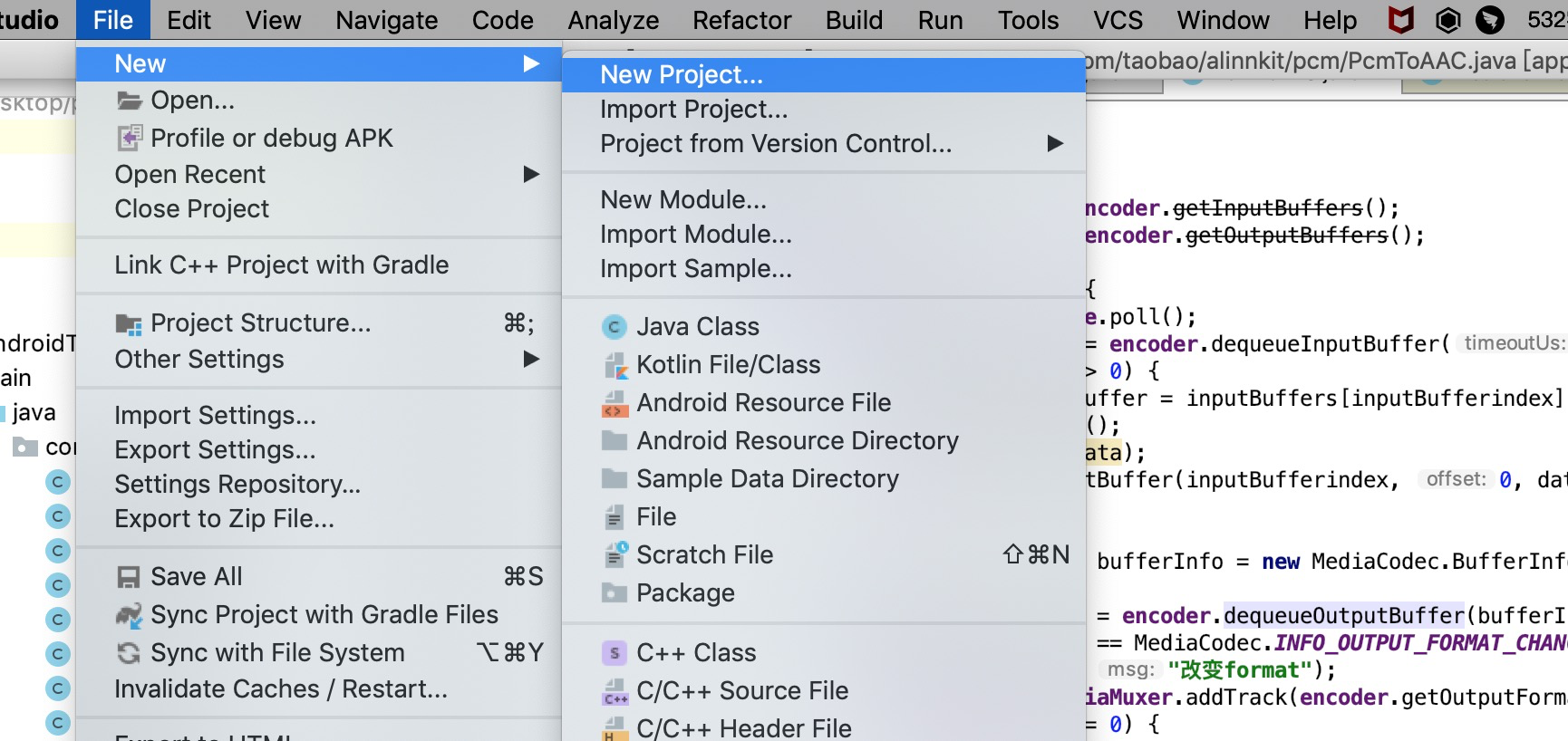
Task: Open the VCS menu
Action: coord(1118,20)
